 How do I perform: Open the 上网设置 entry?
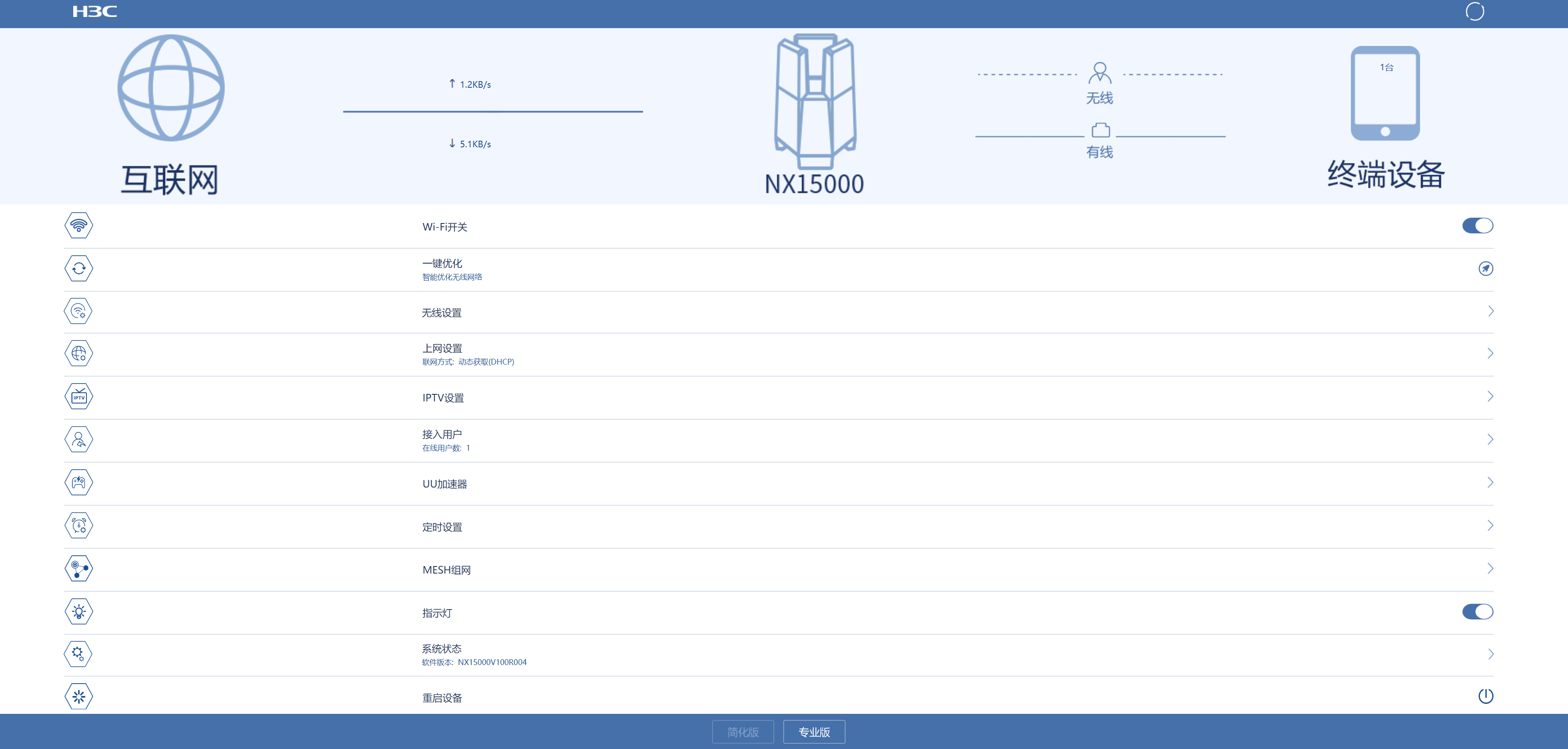click(x=442, y=348)
